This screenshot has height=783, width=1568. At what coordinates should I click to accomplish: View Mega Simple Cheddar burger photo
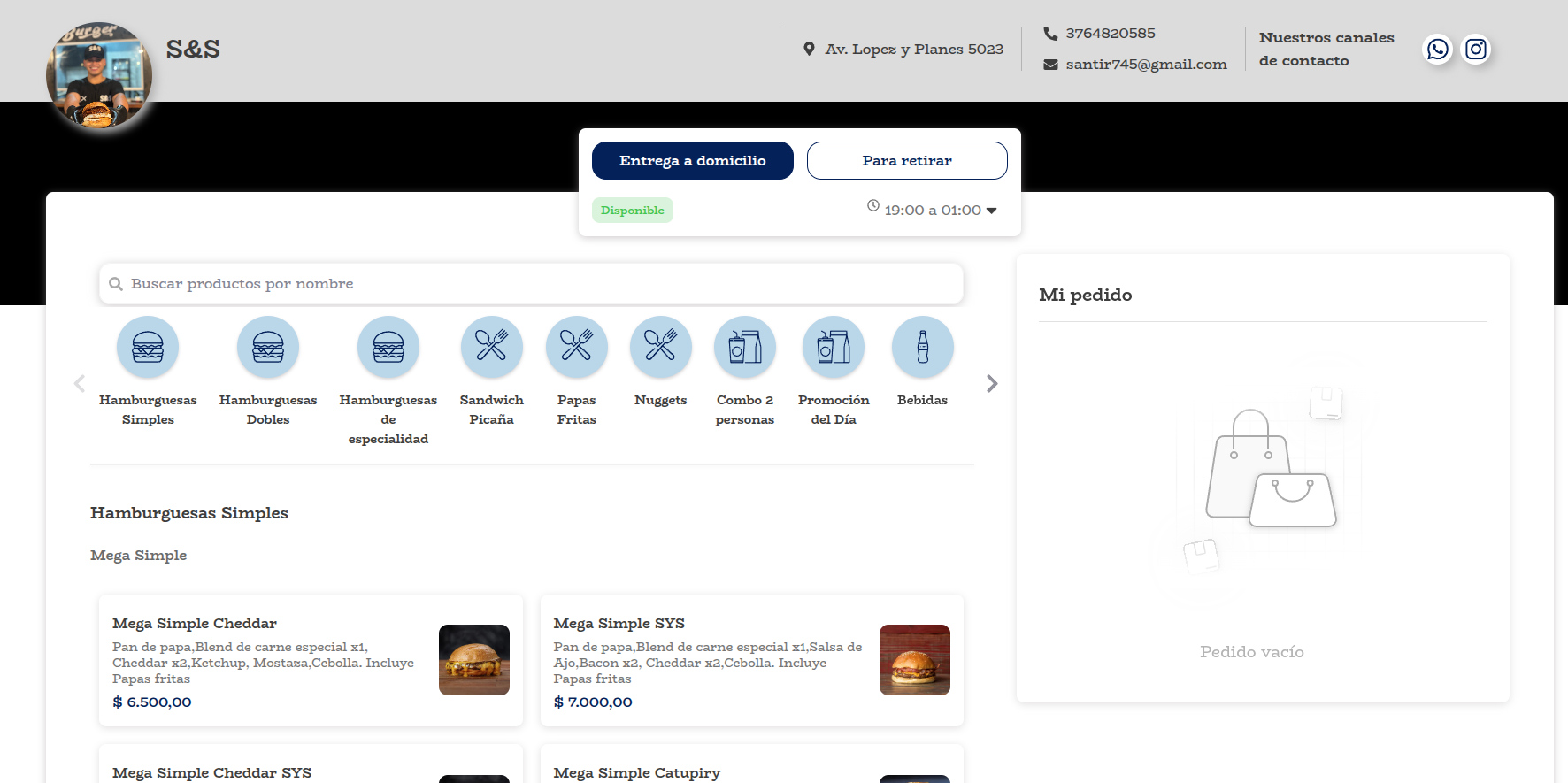click(x=474, y=660)
